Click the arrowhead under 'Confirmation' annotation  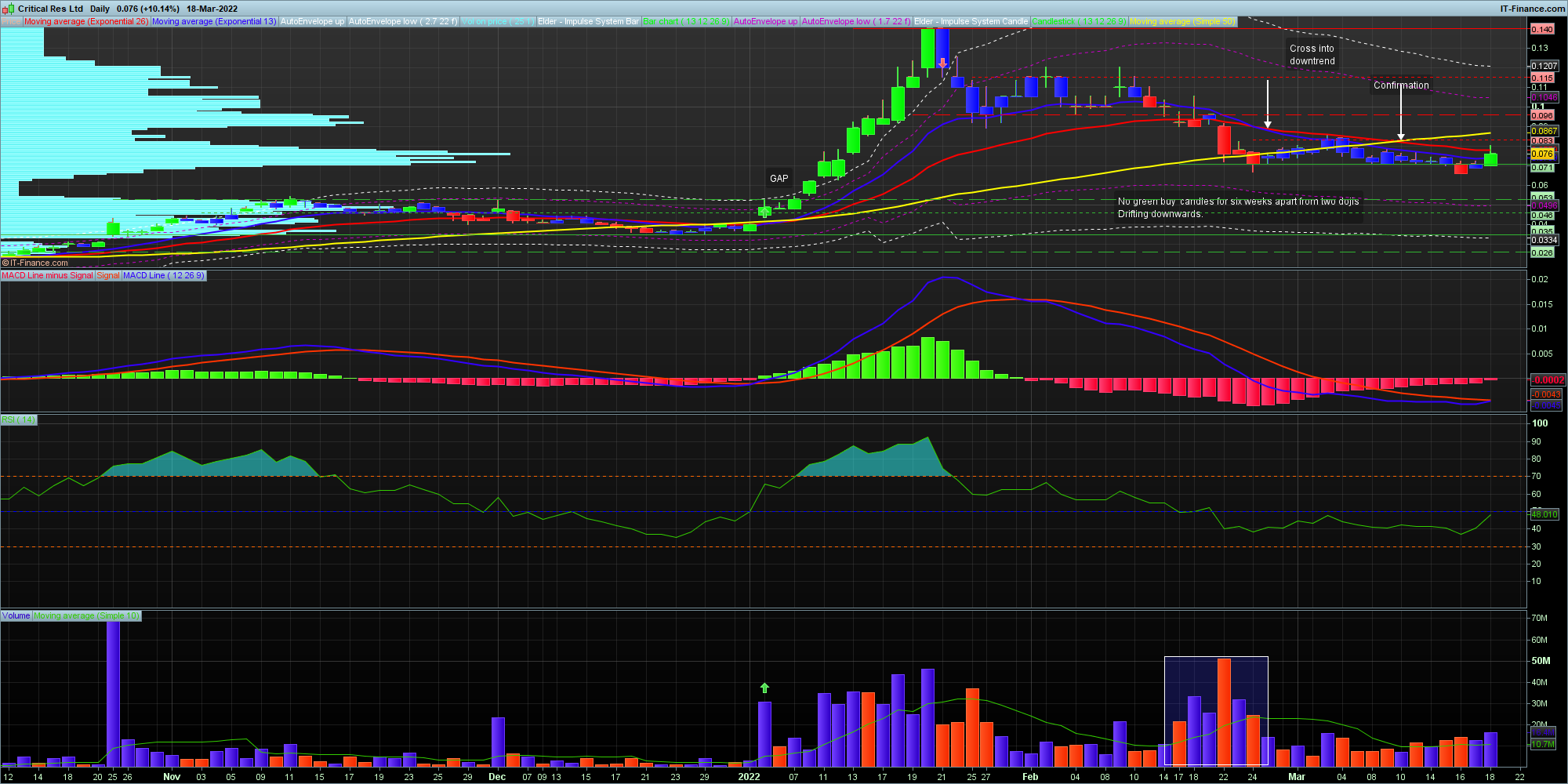click(1401, 136)
